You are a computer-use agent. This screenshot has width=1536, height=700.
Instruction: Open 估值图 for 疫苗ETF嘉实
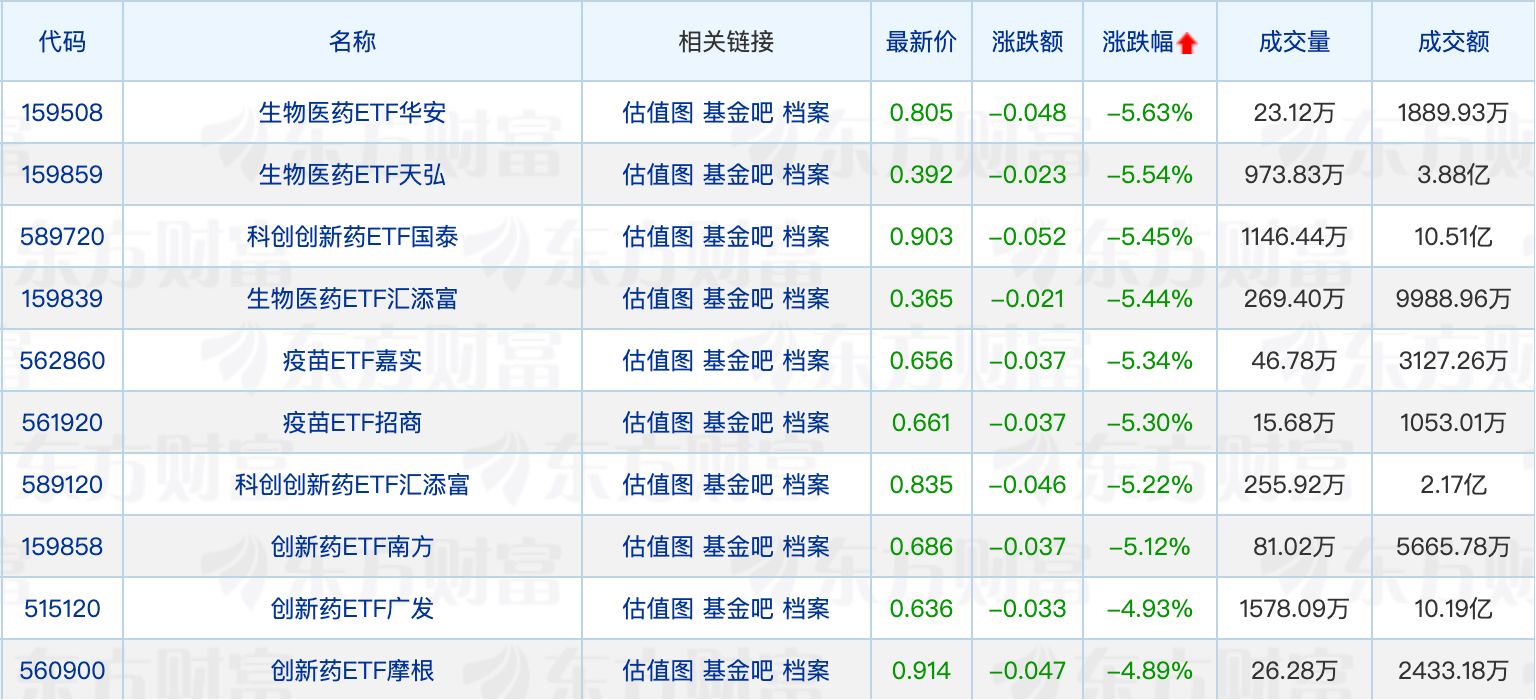tap(657, 361)
